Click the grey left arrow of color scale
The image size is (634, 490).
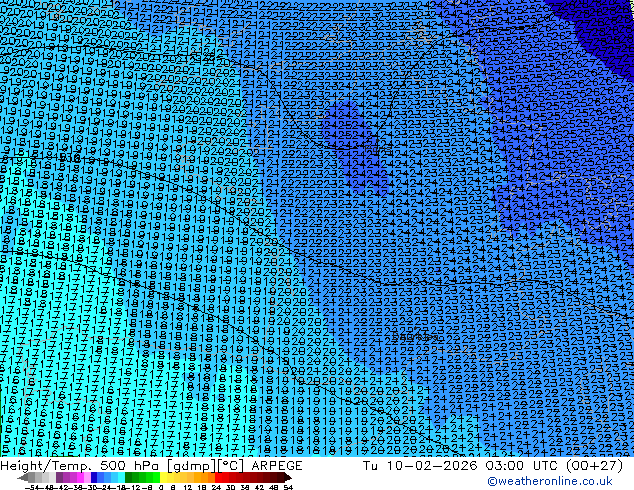23,478
